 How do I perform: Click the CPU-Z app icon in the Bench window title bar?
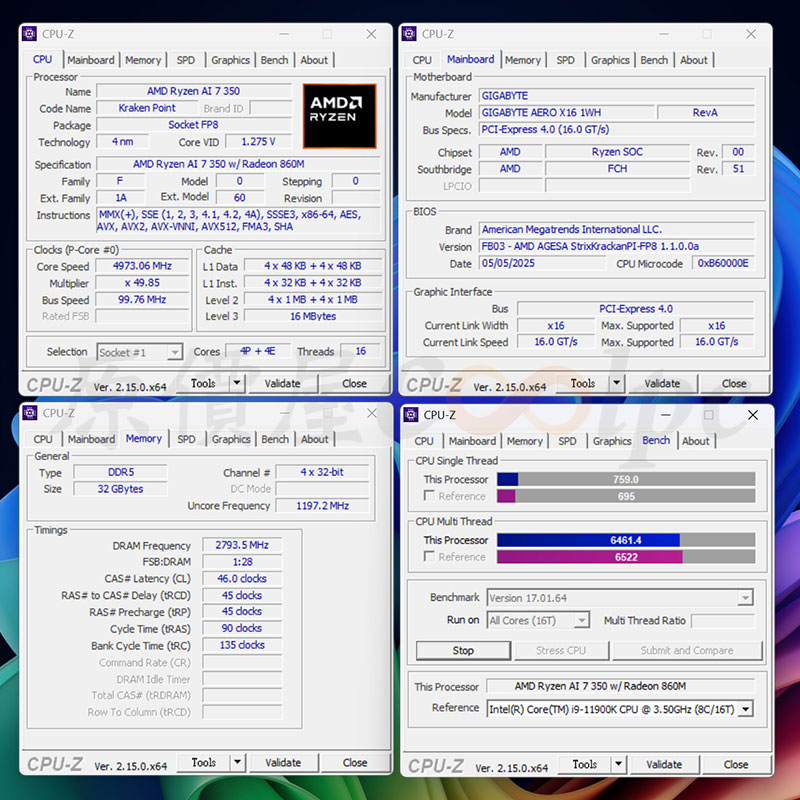click(411, 415)
